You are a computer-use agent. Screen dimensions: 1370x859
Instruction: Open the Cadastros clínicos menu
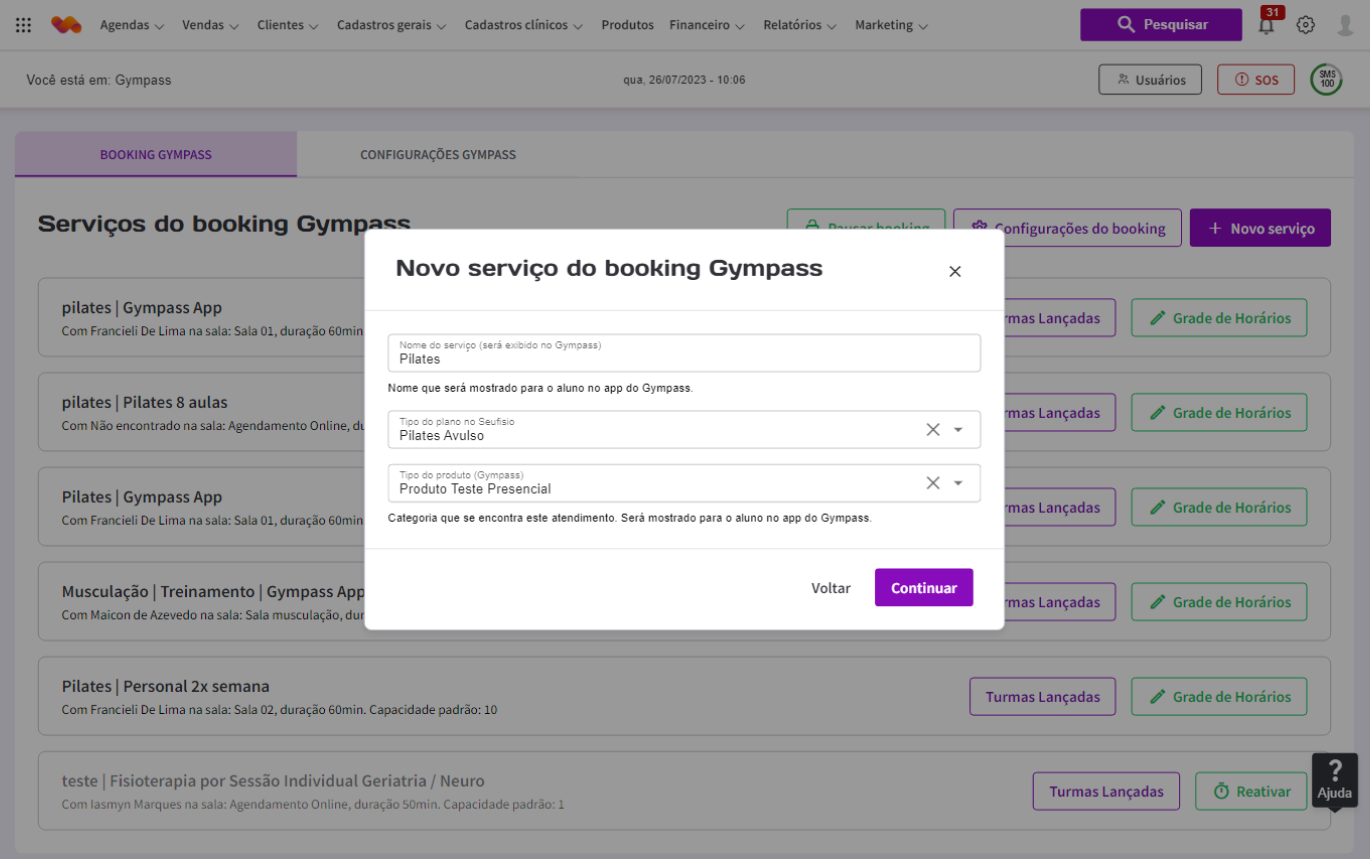[x=524, y=25]
